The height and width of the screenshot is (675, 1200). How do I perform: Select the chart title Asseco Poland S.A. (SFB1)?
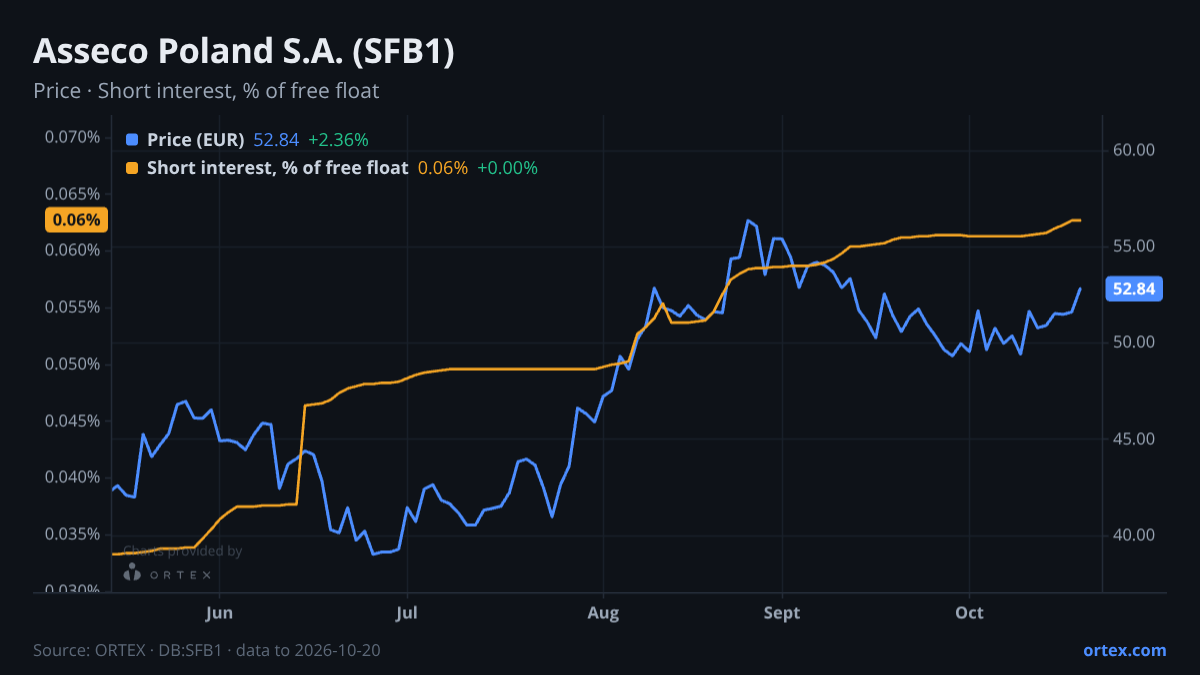pyautogui.click(x=244, y=52)
